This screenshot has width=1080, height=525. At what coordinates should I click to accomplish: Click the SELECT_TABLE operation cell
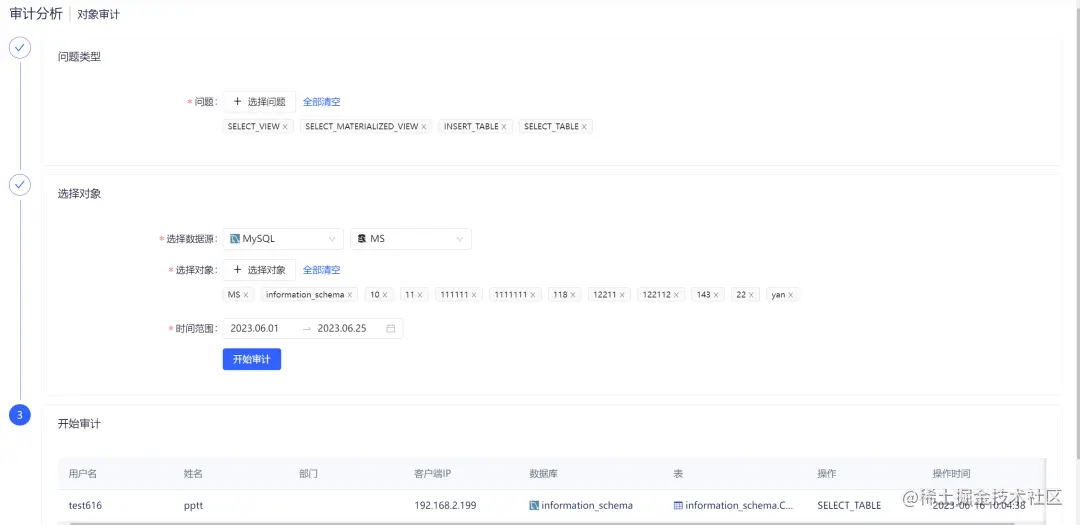849,506
